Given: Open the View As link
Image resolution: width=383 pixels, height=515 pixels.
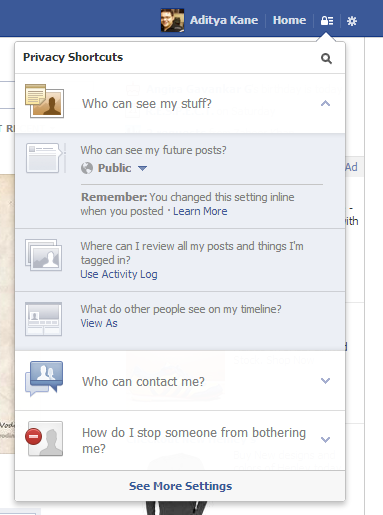Looking at the screenshot, I should click(x=99, y=323).
